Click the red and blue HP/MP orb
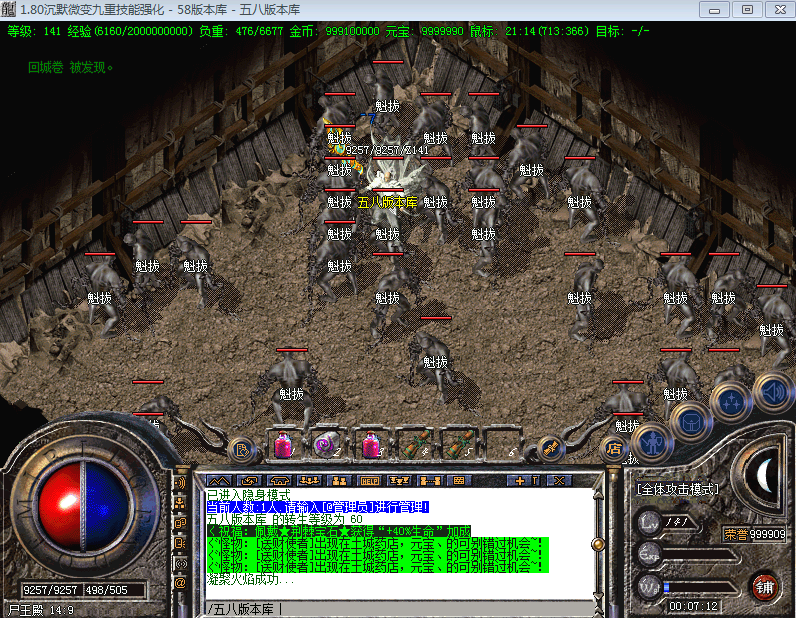Viewport: 796px width, 618px height. [84, 506]
